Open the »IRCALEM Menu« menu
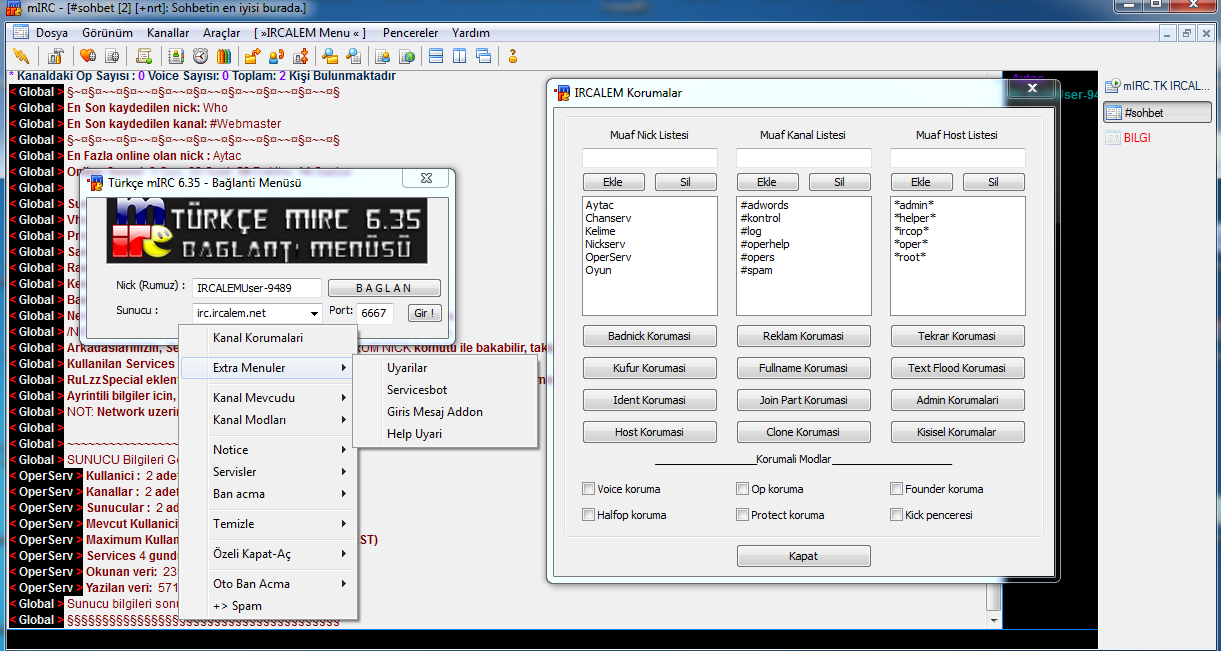The image size is (1221, 651). [312, 33]
